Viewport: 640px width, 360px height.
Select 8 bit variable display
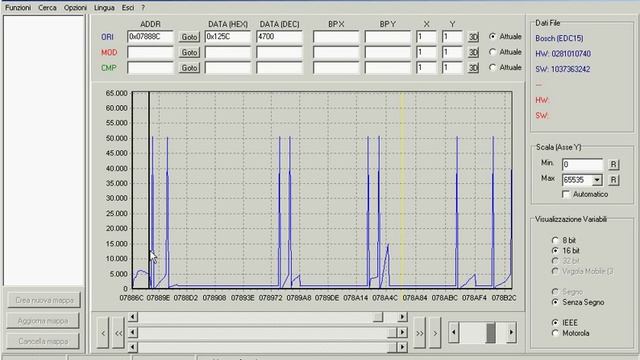[x=555, y=240]
